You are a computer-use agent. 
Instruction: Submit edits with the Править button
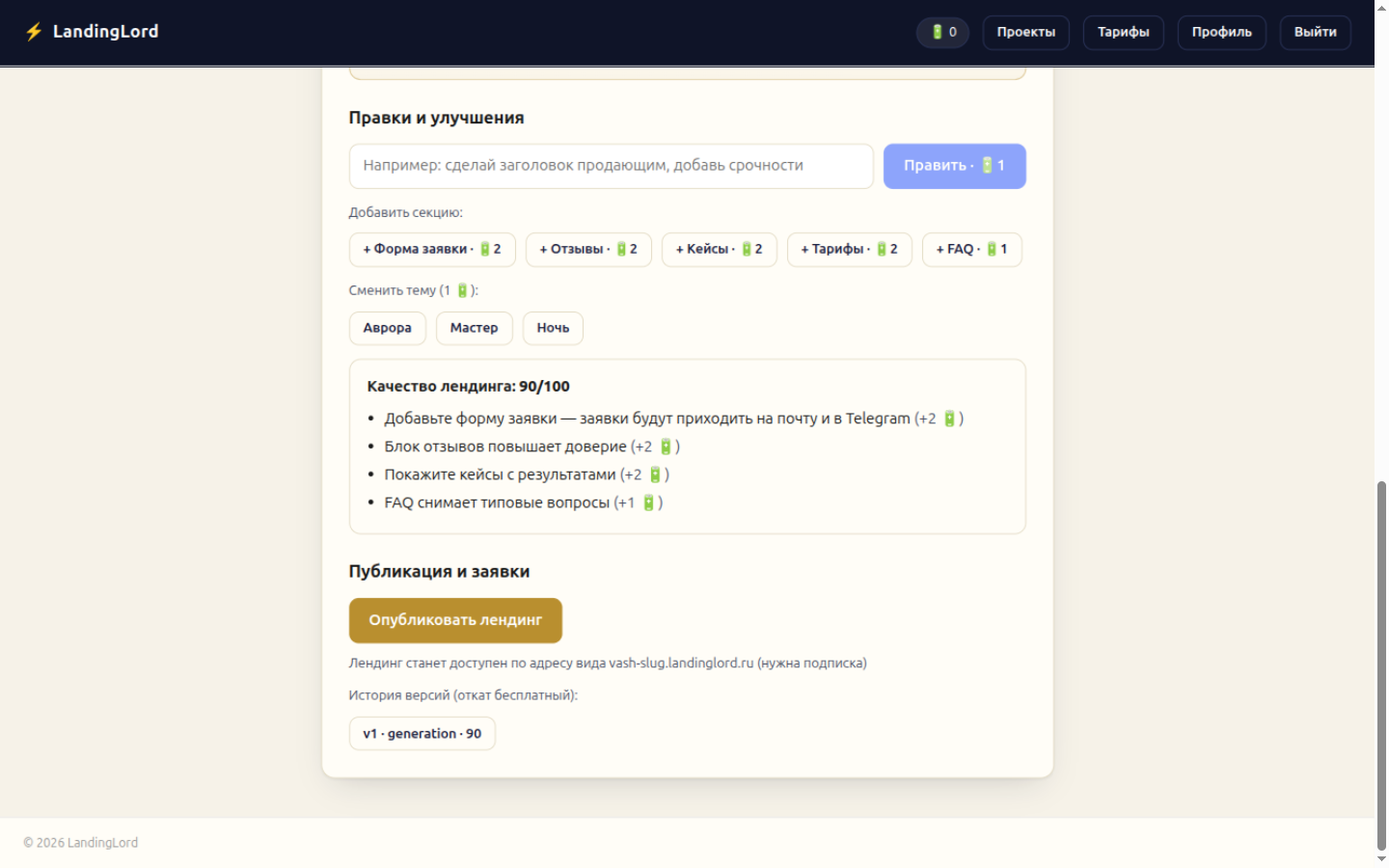tap(954, 166)
